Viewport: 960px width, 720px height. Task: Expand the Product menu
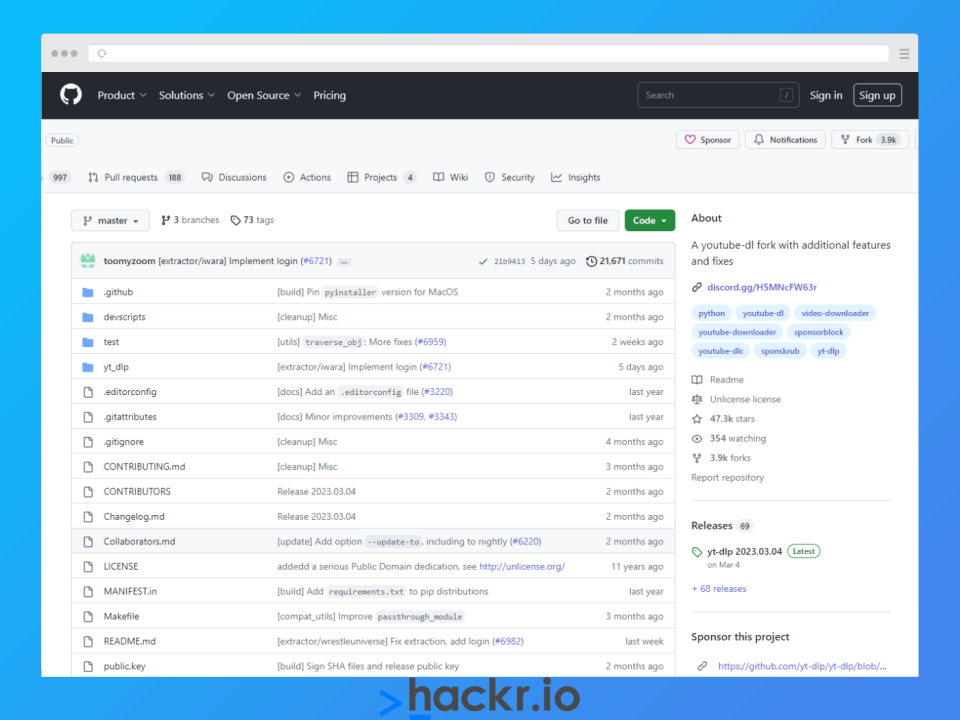point(122,96)
